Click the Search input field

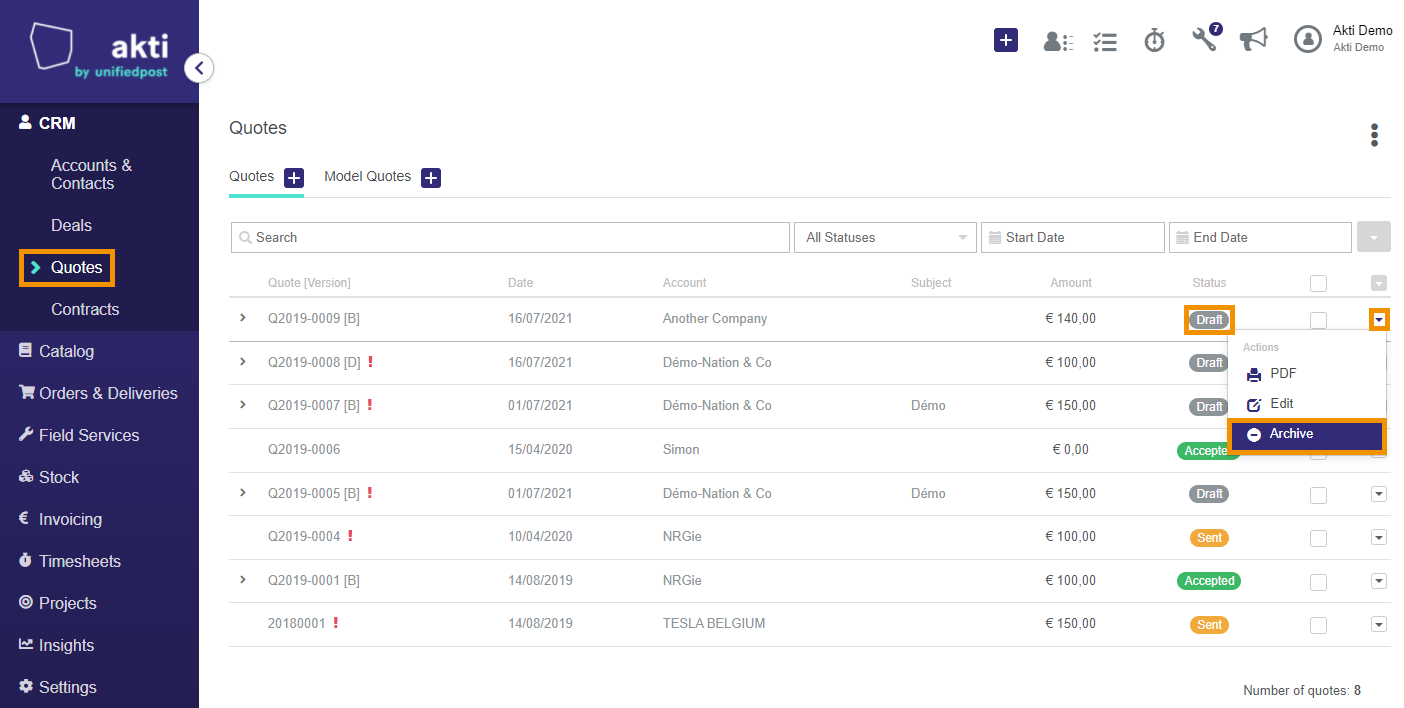510,237
